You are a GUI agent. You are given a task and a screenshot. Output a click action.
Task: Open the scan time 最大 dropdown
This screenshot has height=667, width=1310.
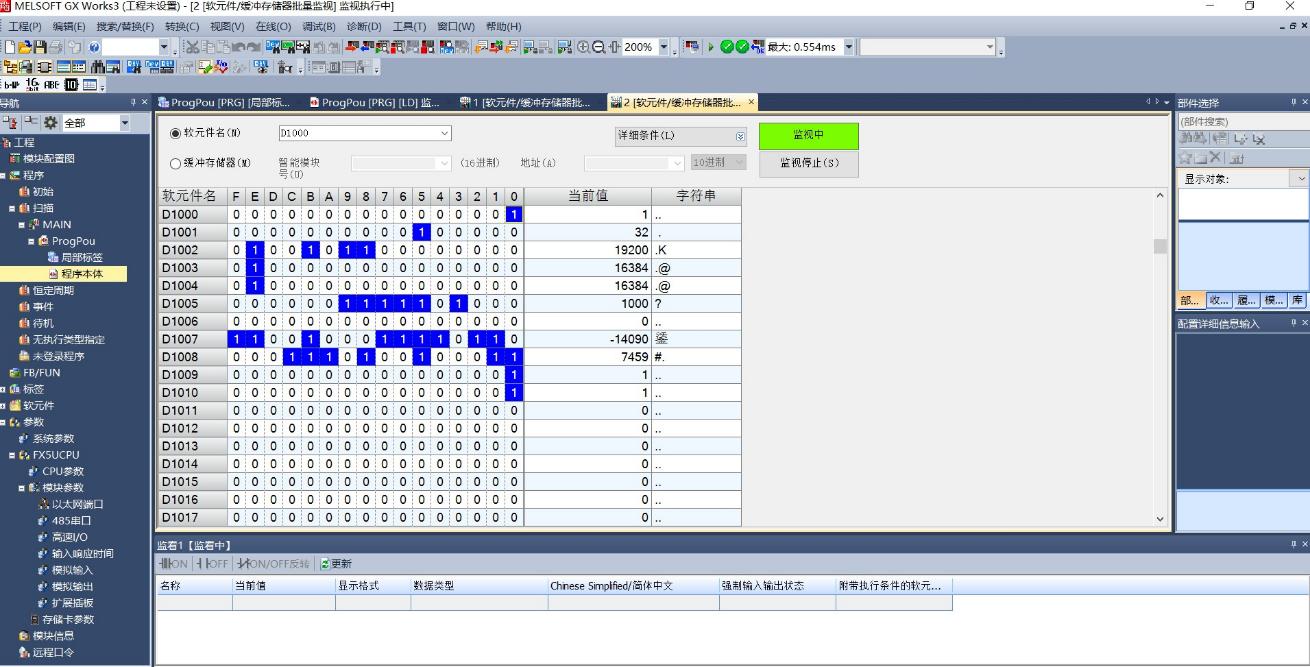pyautogui.click(x=849, y=47)
